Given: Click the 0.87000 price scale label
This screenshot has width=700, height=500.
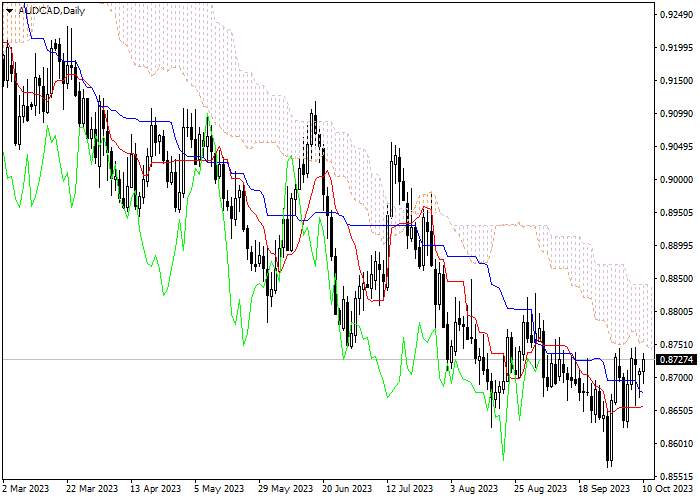Looking at the screenshot, I should [x=674, y=378].
